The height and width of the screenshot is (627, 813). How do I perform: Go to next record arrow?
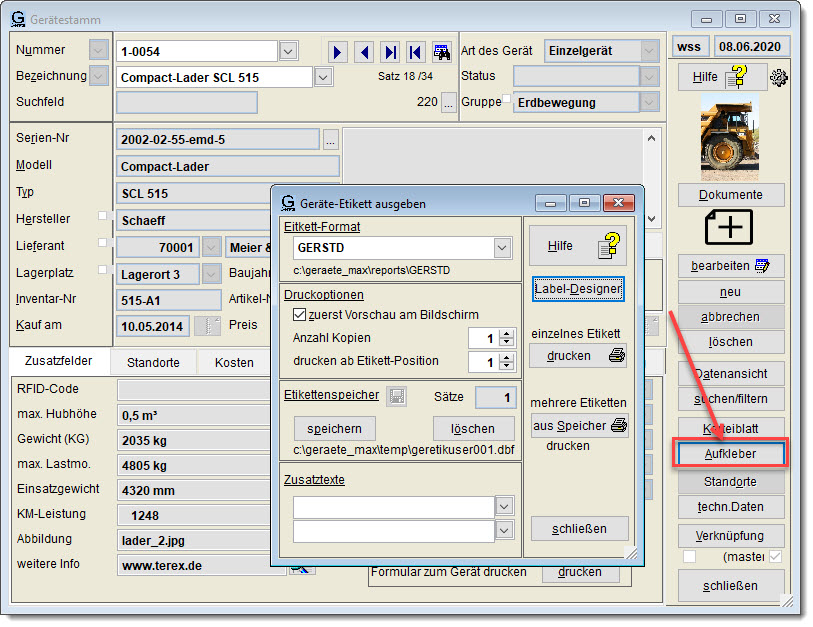click(x=339, y=51)
